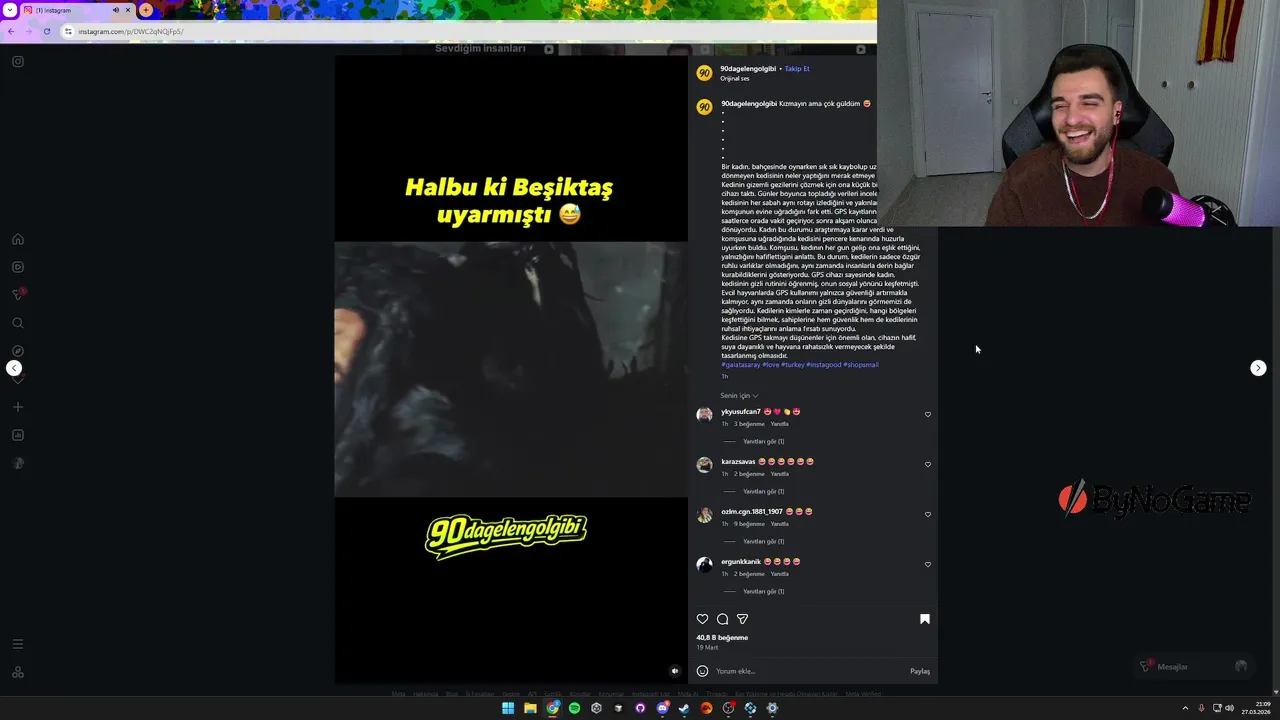Open the Meta apps icon at sidebar bottom

coord(18,672)
